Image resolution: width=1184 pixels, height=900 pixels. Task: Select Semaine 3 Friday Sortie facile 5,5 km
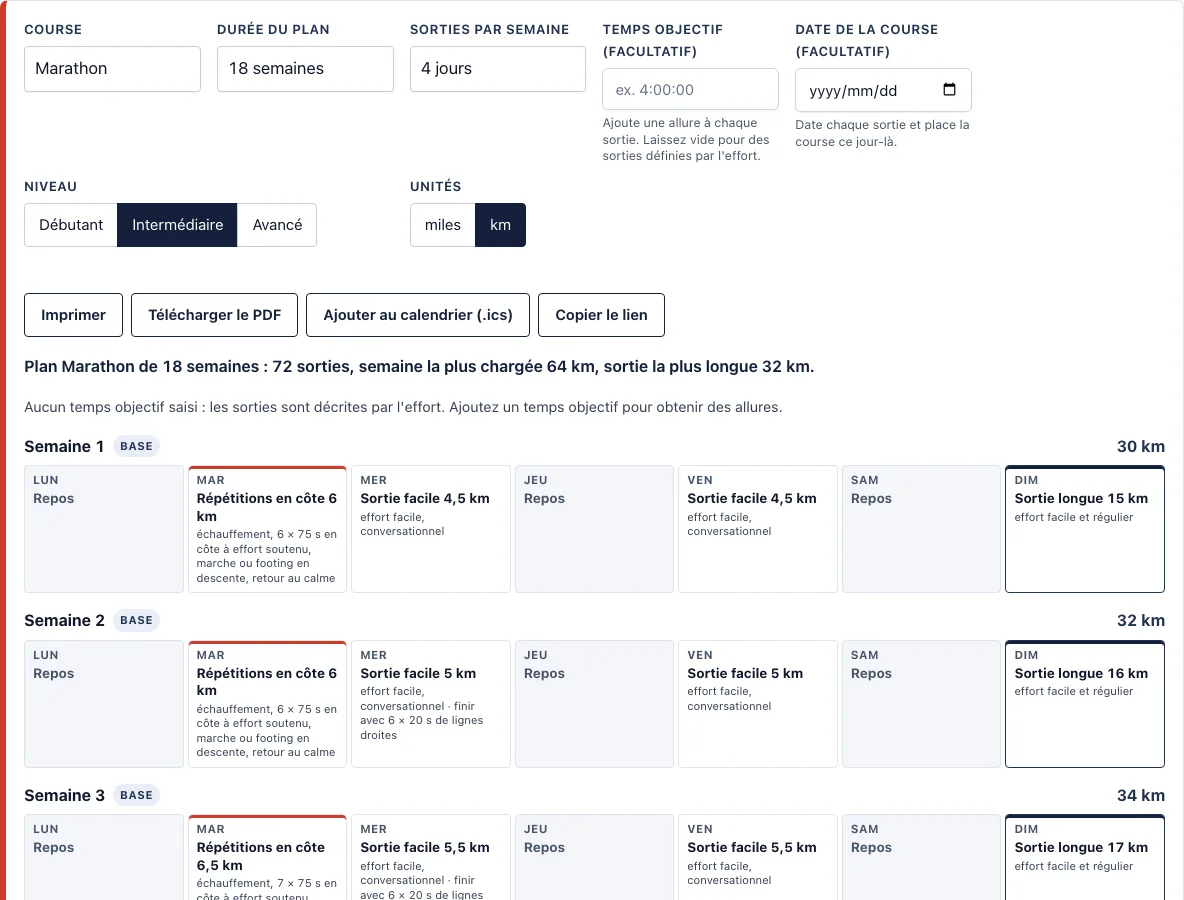tap(758, 857)
